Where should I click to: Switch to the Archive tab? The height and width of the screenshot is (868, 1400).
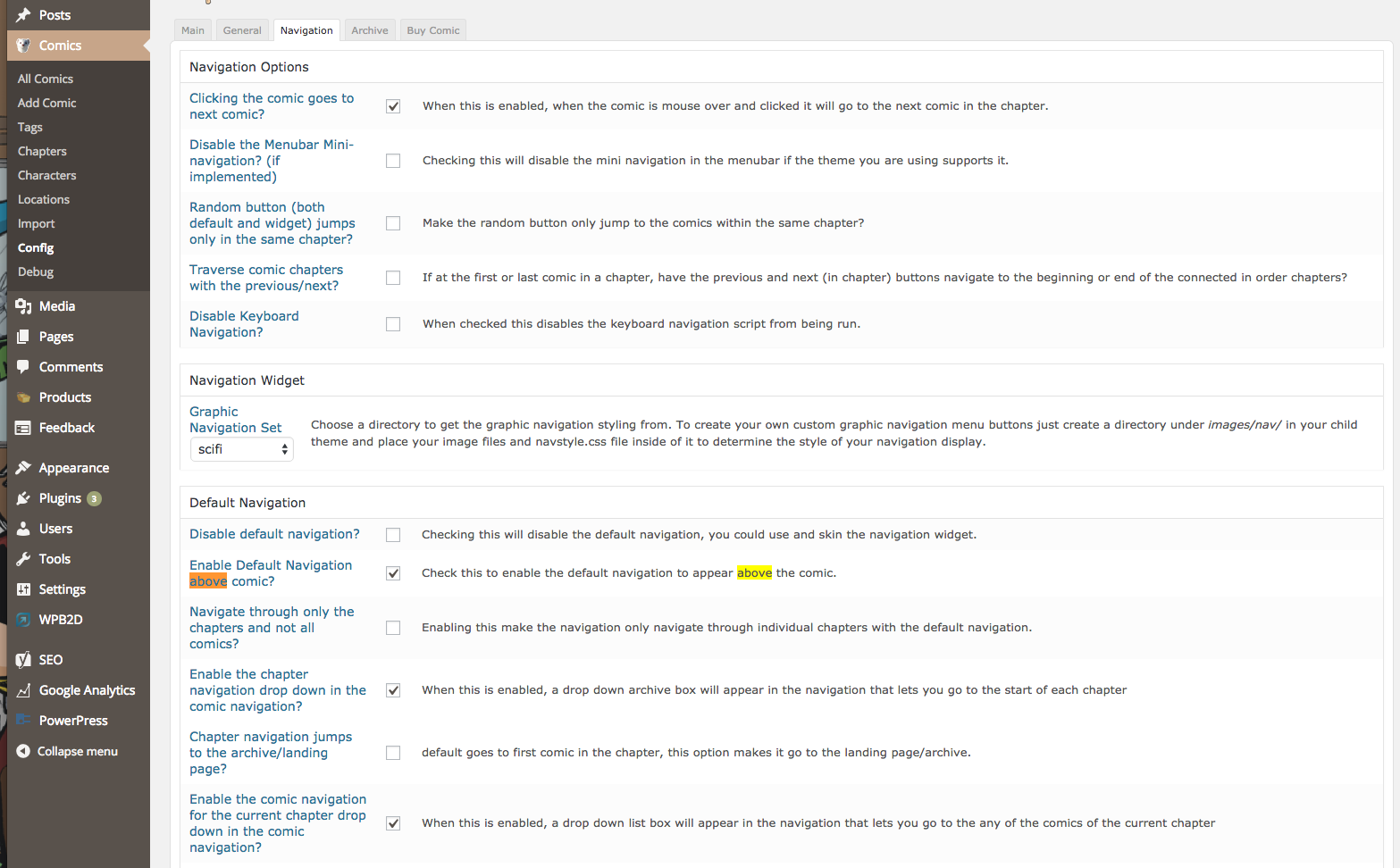point(370,30)
